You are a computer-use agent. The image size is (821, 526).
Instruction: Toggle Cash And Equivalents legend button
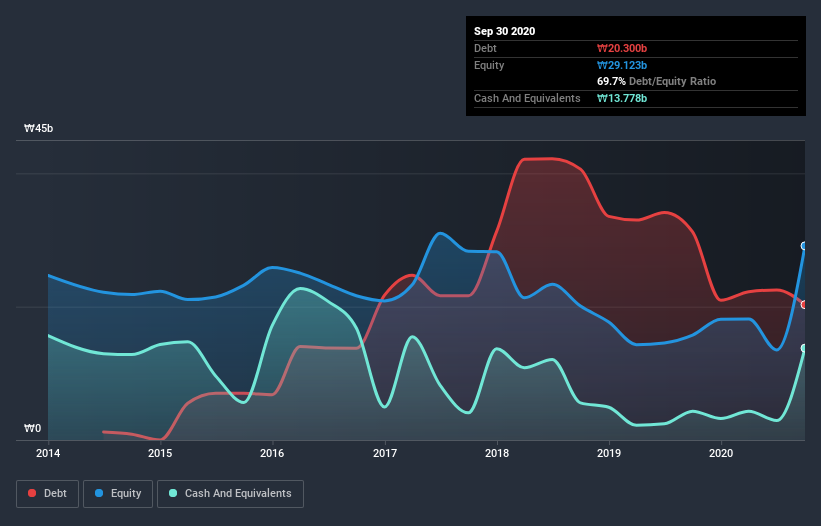click(230, 494)
